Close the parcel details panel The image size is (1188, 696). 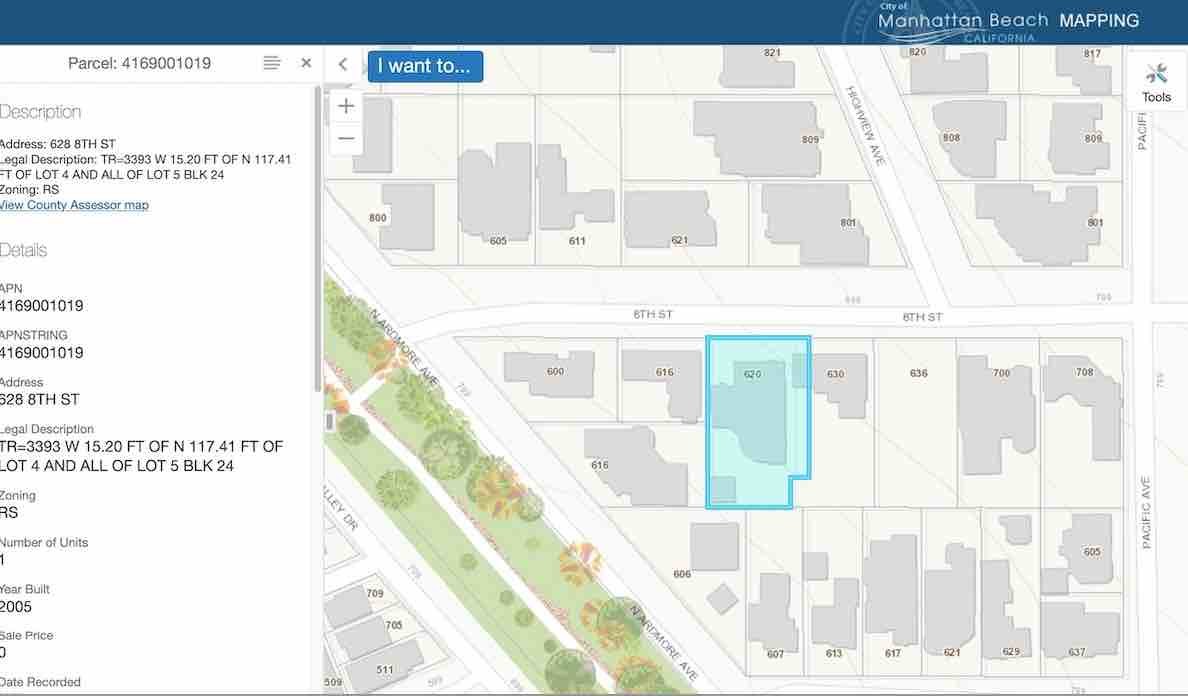point(306,63)
